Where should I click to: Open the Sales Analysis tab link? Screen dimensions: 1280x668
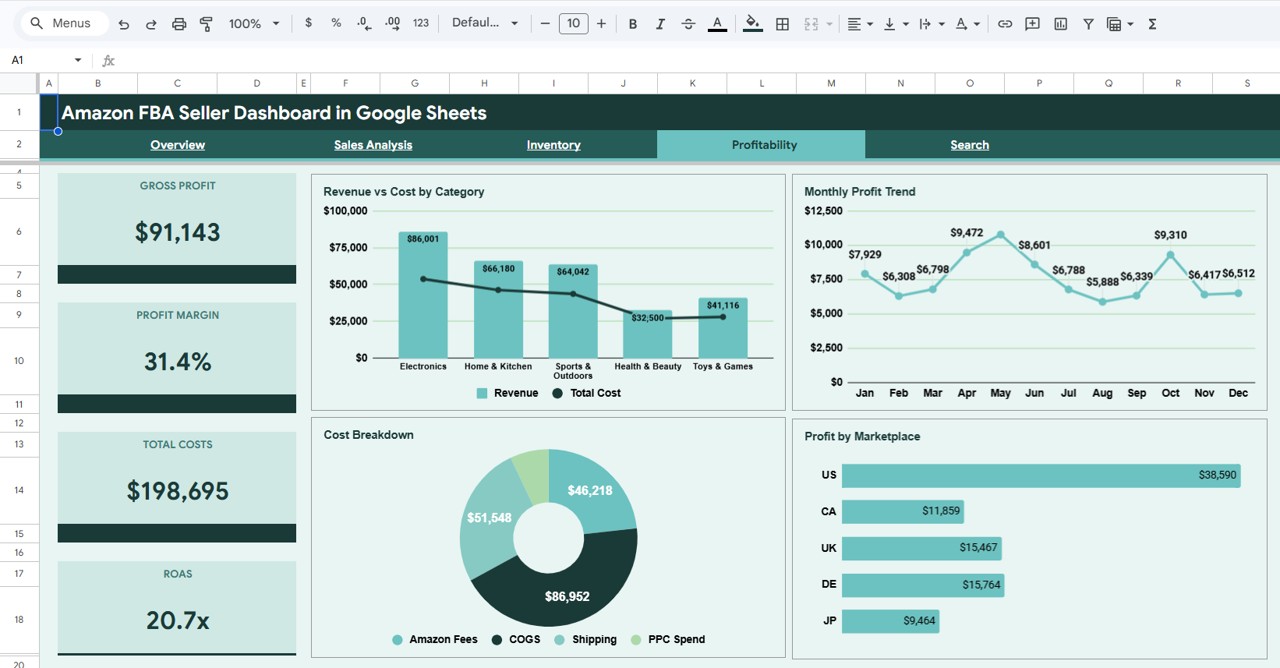pyautogui.click(x=373, y=145)
